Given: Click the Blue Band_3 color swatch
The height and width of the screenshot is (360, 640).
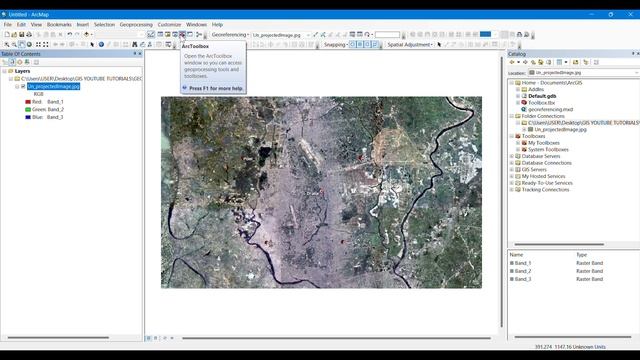Looking at the screenshot, I should [x=28, y=117].
